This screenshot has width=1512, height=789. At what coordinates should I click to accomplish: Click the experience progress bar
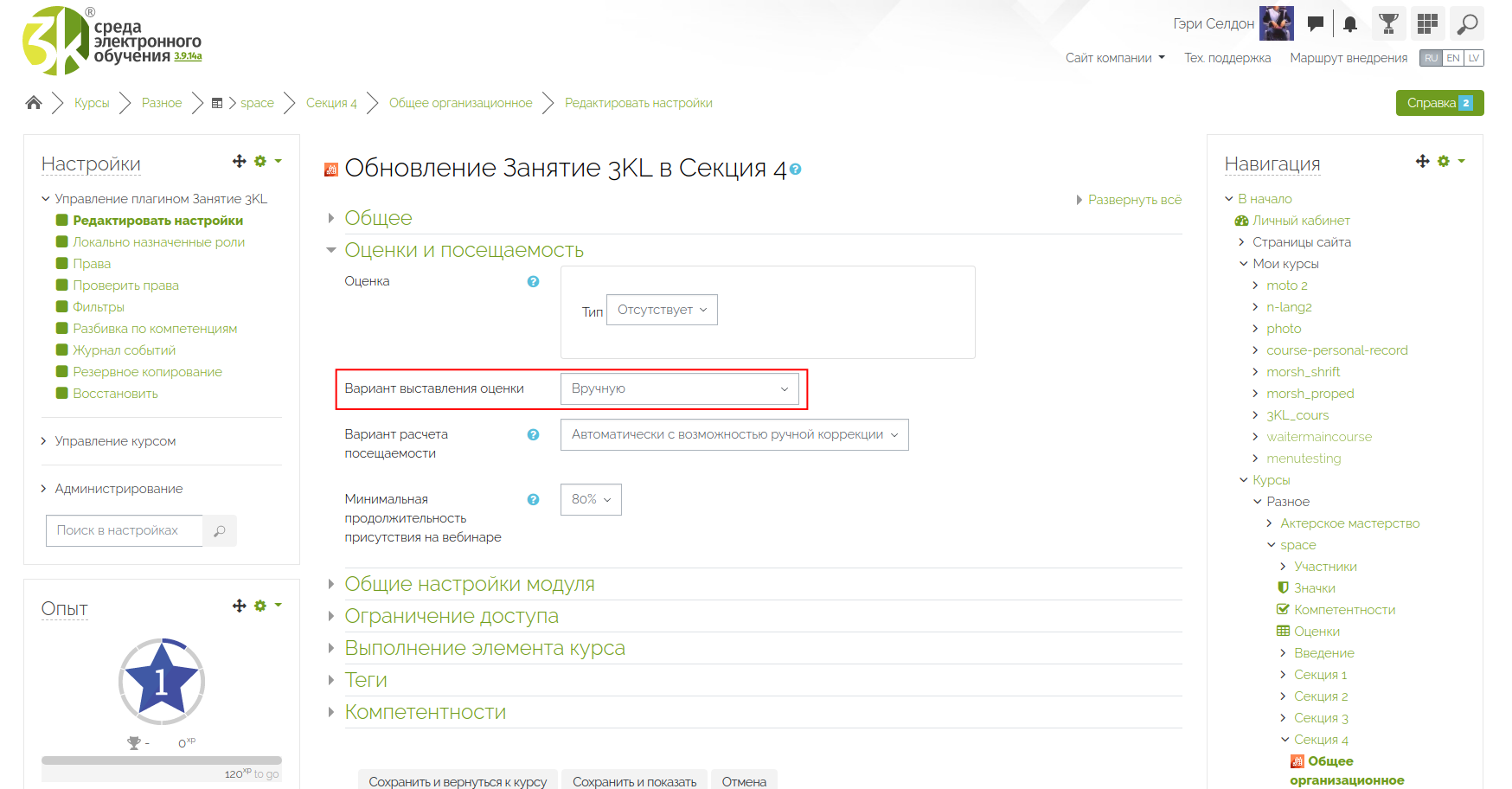(161, 760)
